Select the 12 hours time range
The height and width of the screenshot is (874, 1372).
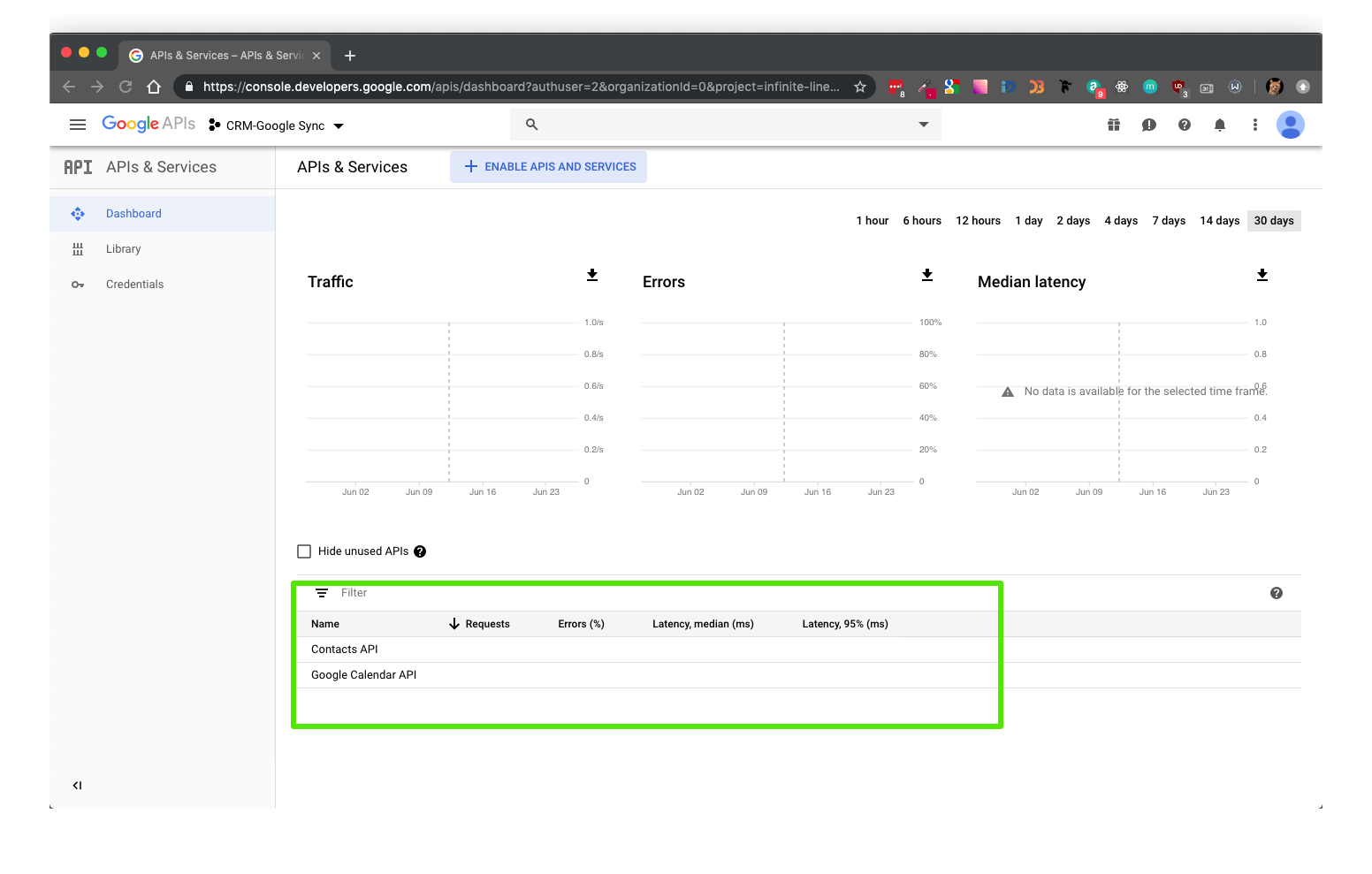[x=978, y=221]
